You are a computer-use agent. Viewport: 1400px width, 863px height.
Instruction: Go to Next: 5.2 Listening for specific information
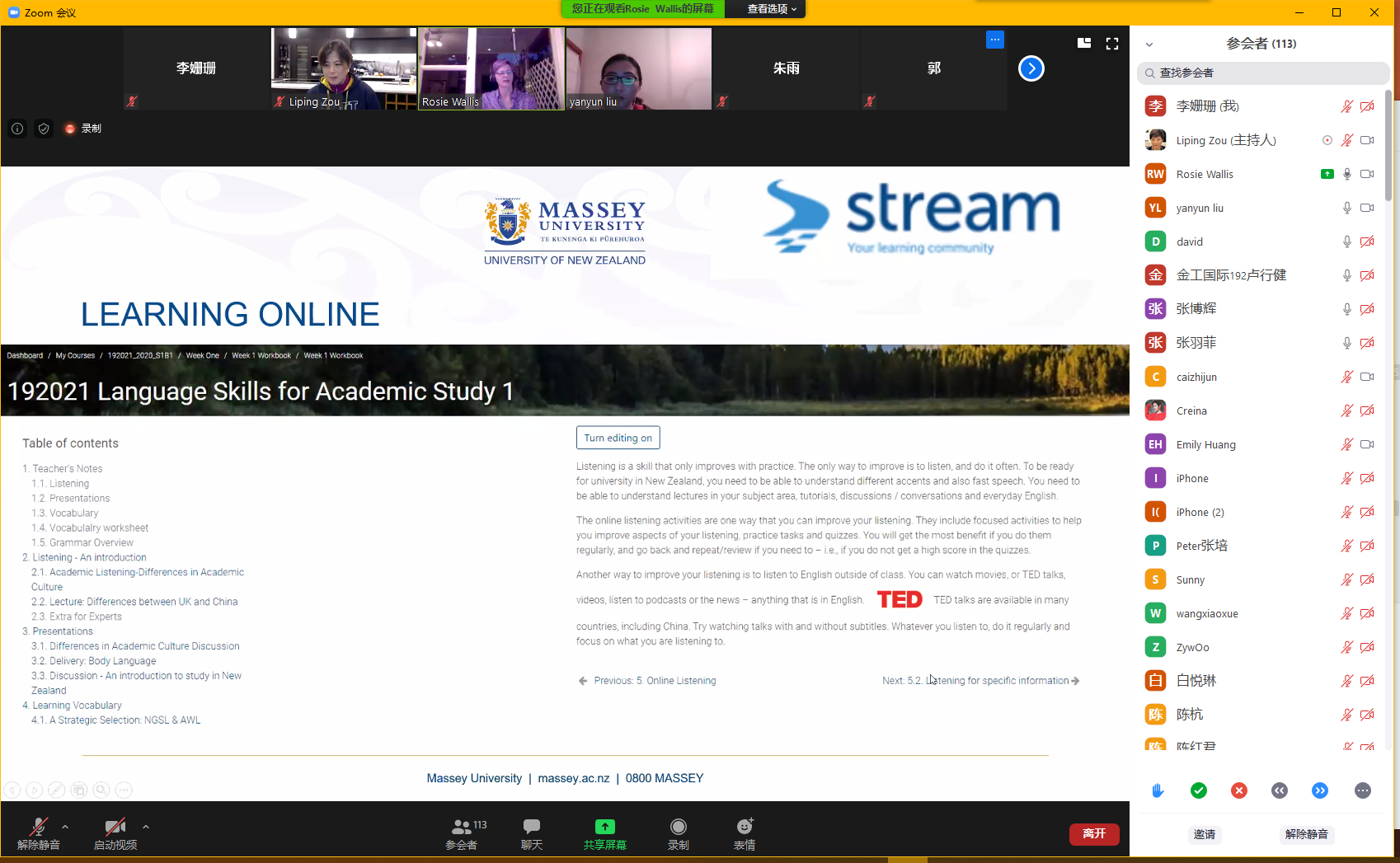click(x=981, y=681)
